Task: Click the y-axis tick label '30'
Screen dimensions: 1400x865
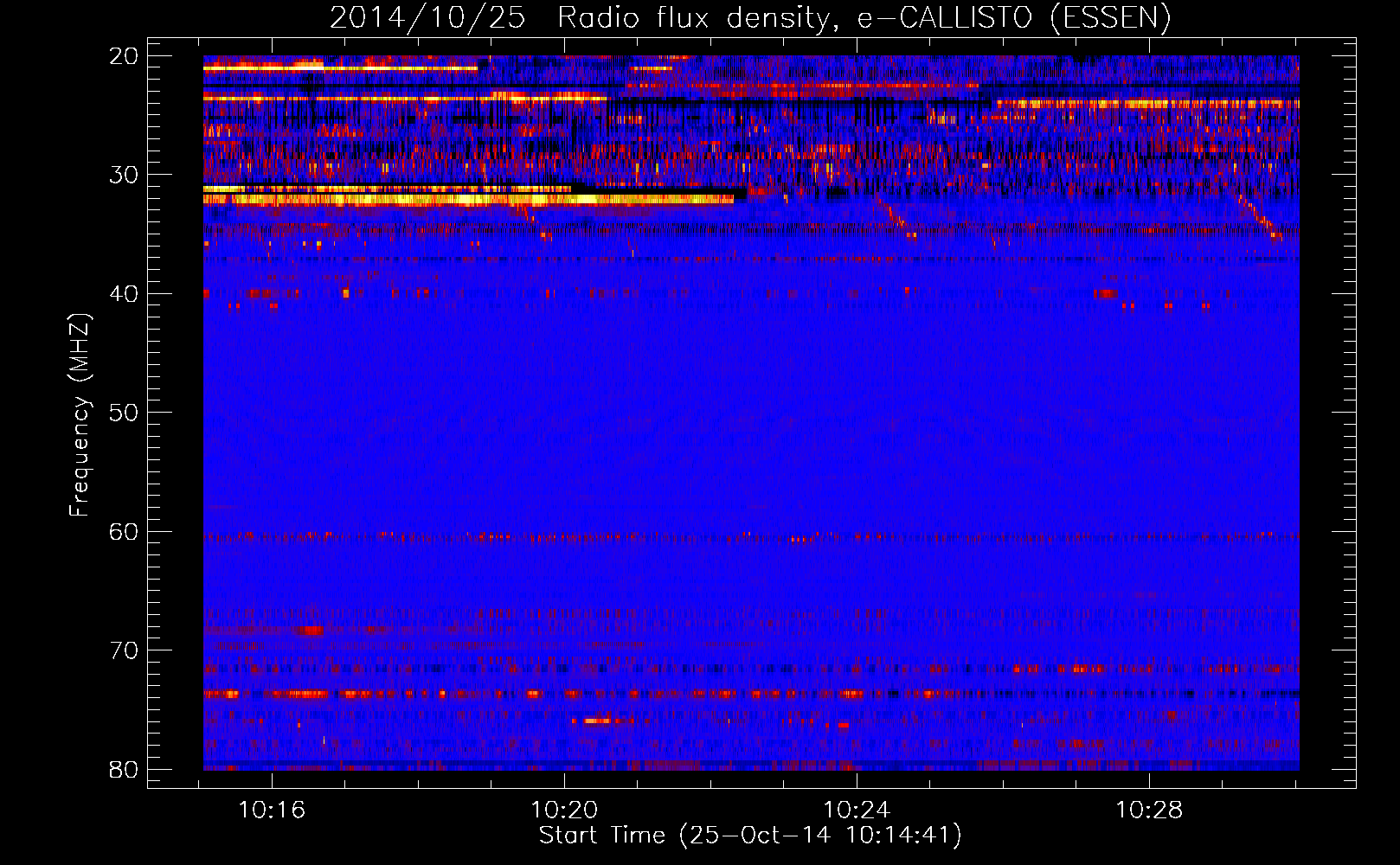Action: tap(124, 175)
